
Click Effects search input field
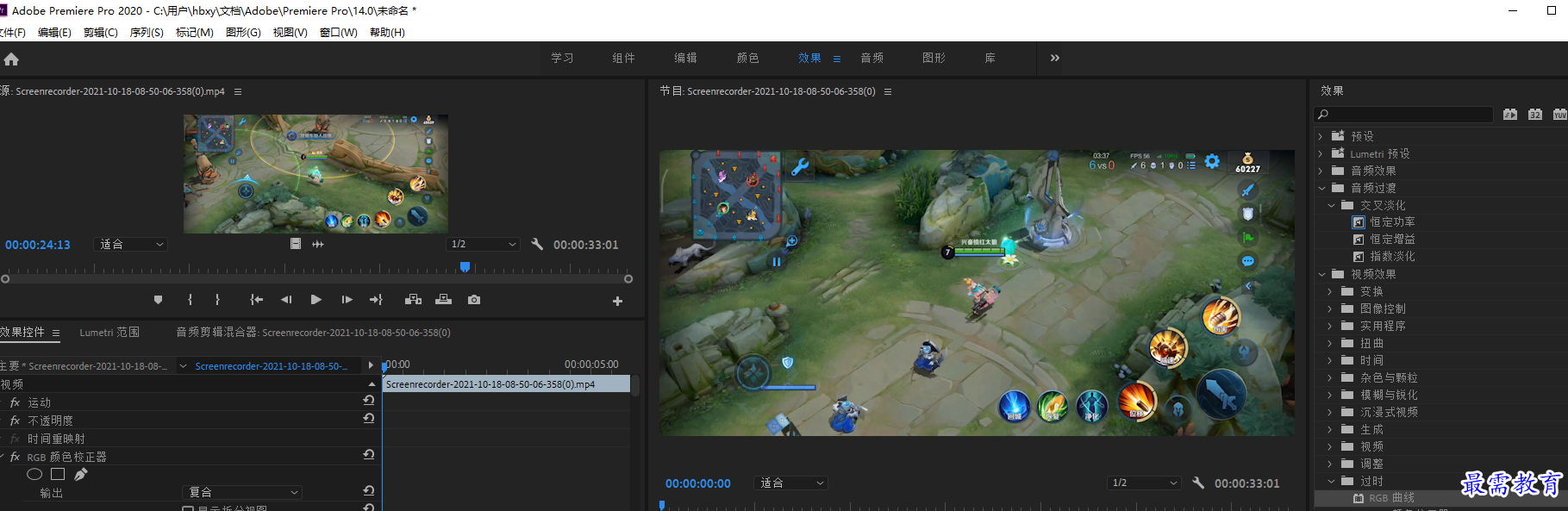coord(1403,114)
